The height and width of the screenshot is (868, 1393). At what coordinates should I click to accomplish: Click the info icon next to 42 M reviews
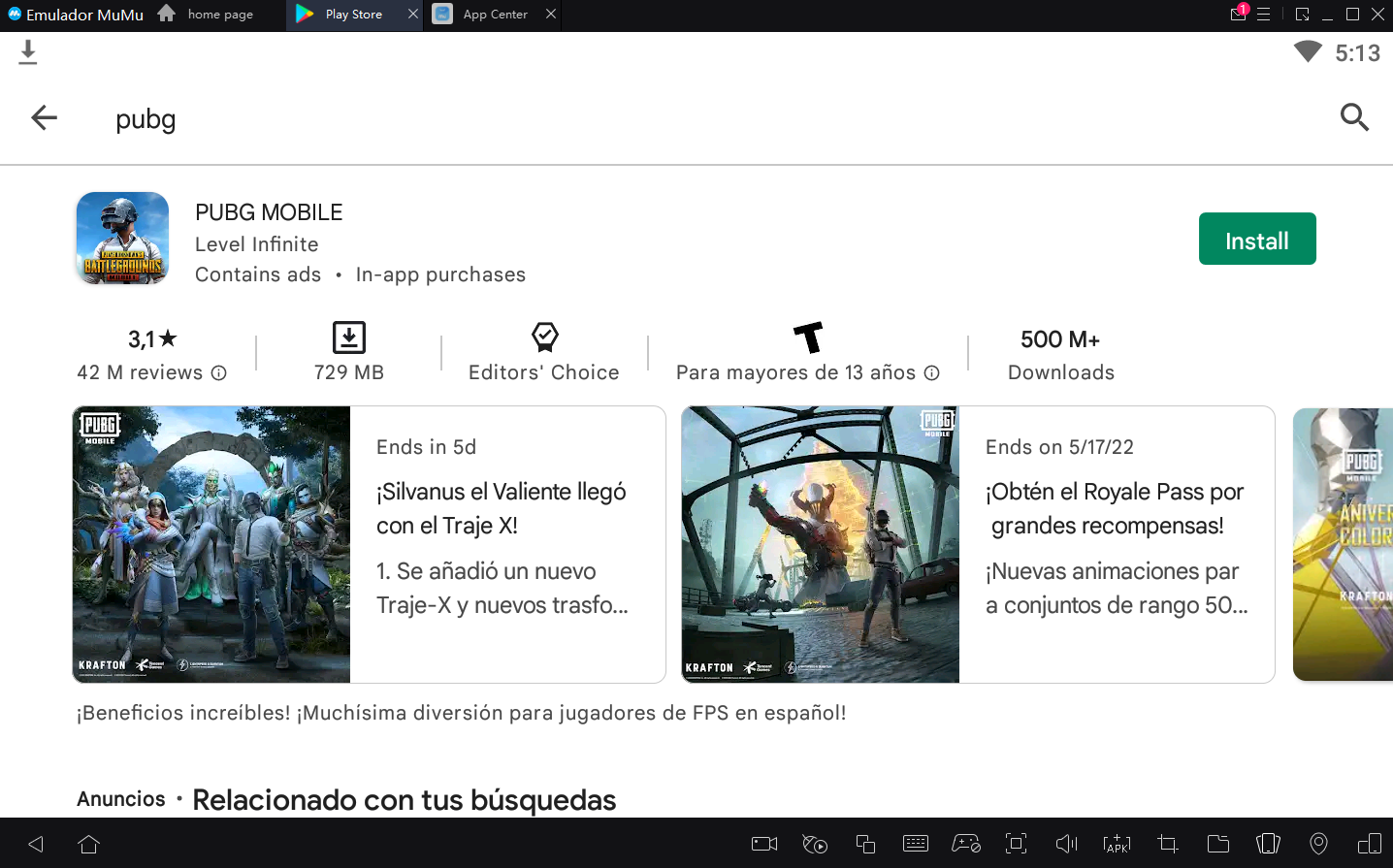pos(219,373)
